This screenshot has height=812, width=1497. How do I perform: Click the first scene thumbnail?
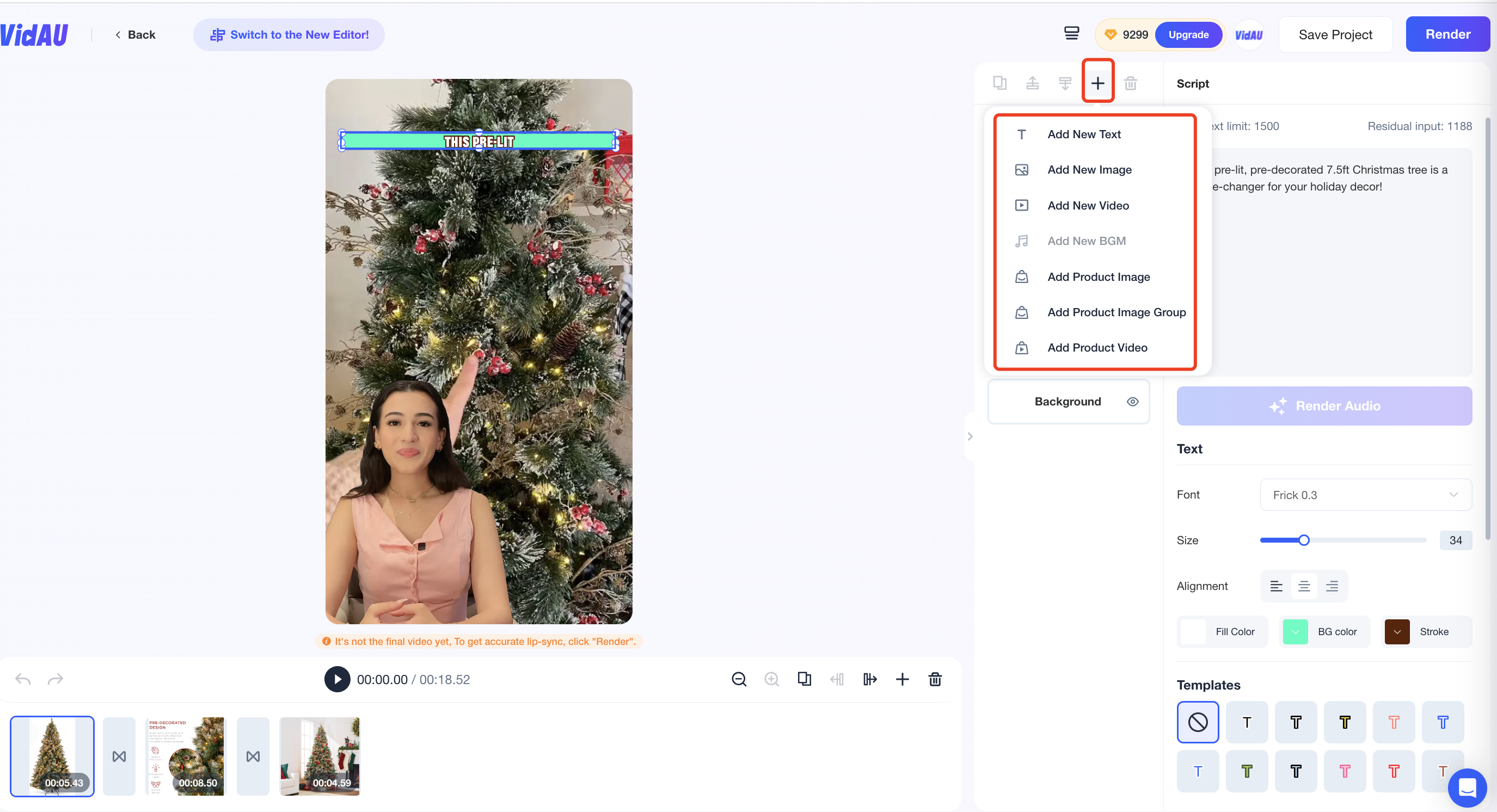click(x=52, y=756)
